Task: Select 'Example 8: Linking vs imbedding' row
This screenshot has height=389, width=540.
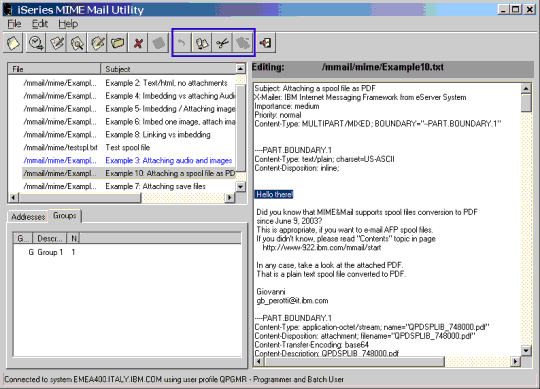Action: click(129, 135)
